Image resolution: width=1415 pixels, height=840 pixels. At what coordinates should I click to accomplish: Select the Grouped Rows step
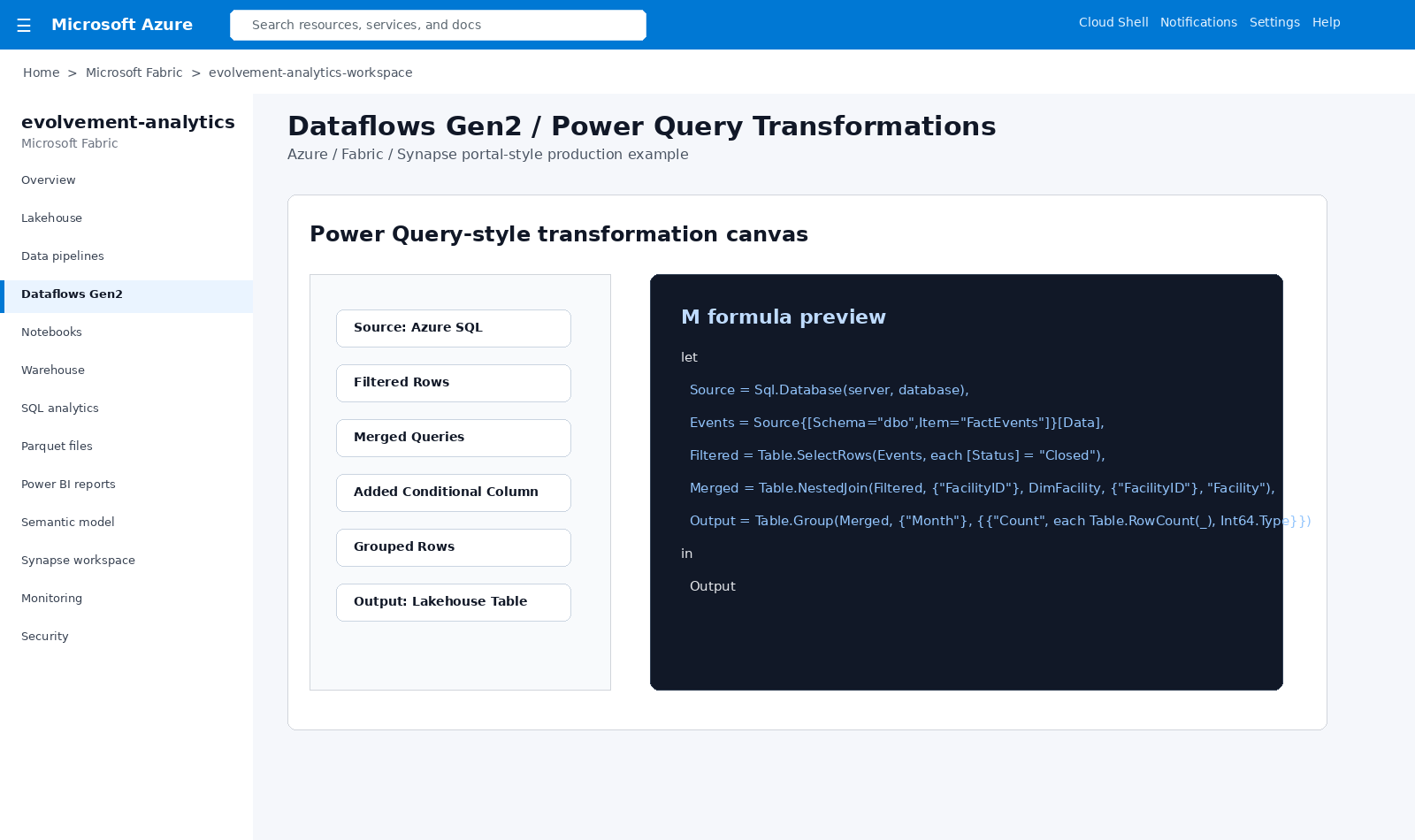point(454,547)
